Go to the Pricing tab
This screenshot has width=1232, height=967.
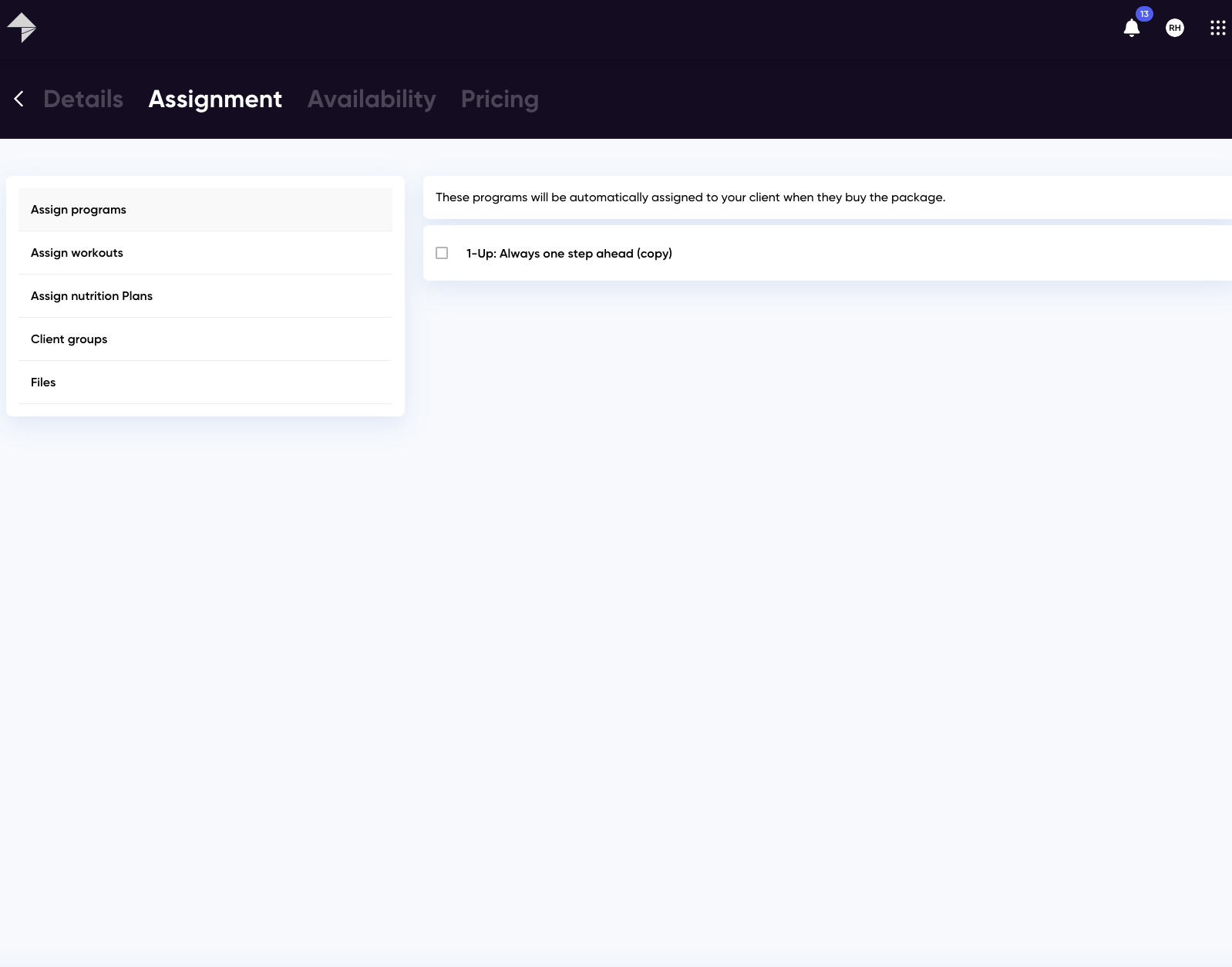pos(500,99)
